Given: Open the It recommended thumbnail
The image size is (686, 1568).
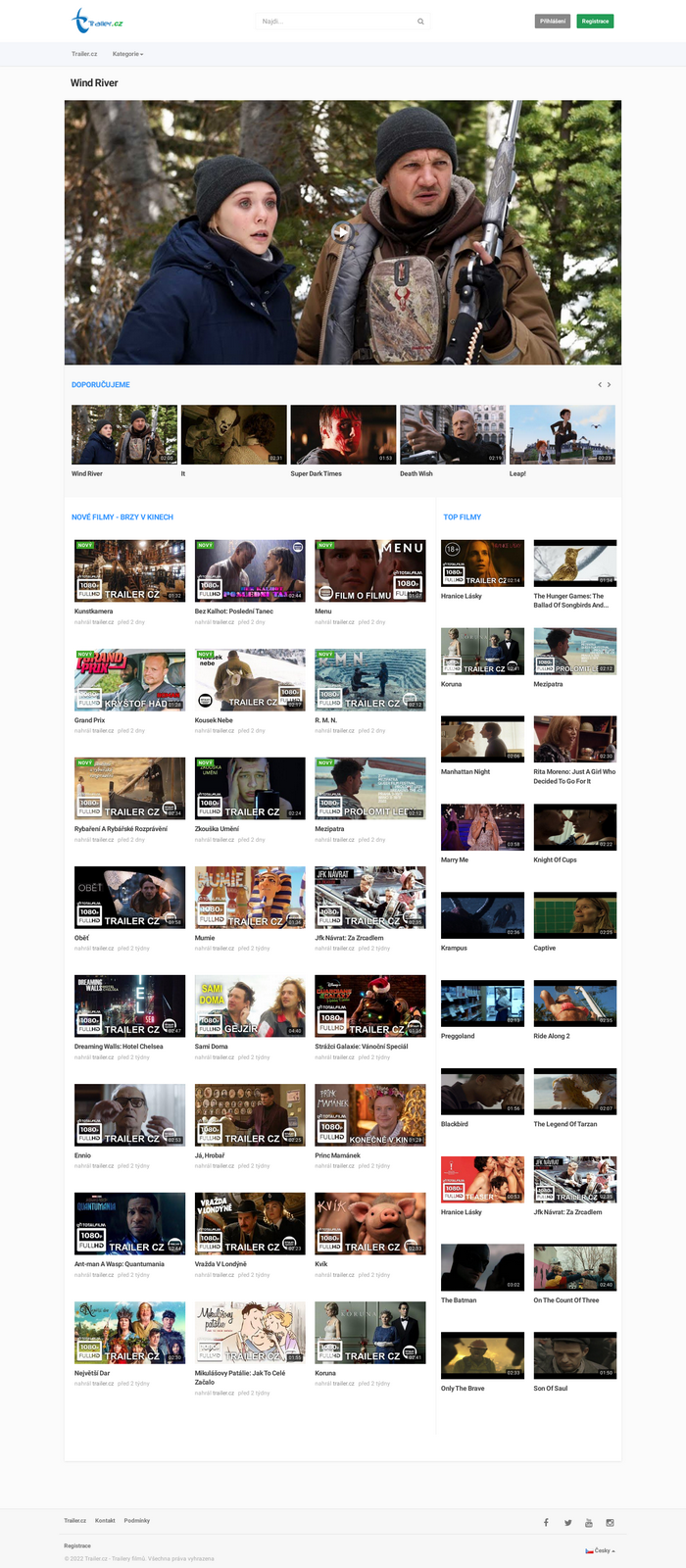Looking at the screenshot, I should coord(234,434).
